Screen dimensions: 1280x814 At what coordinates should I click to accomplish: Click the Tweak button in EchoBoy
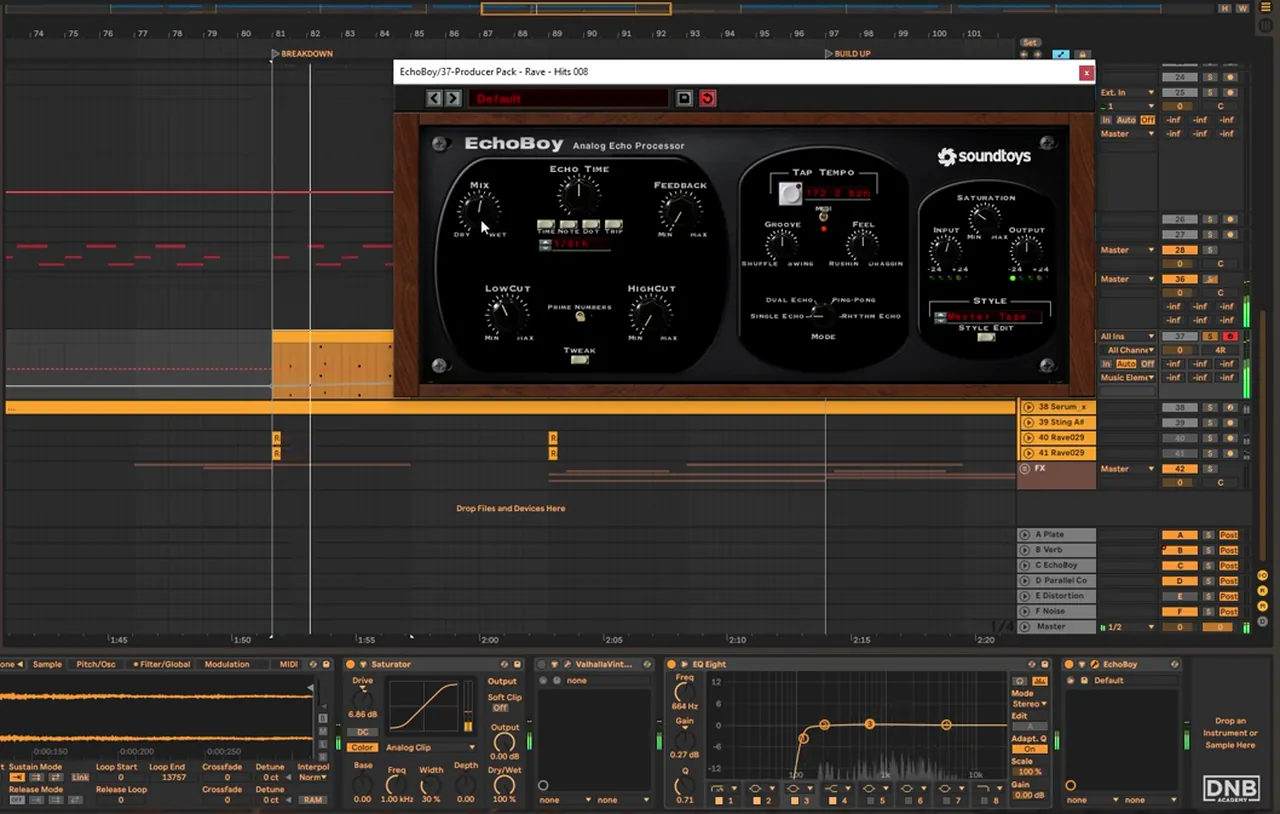(x=579, y=360)
